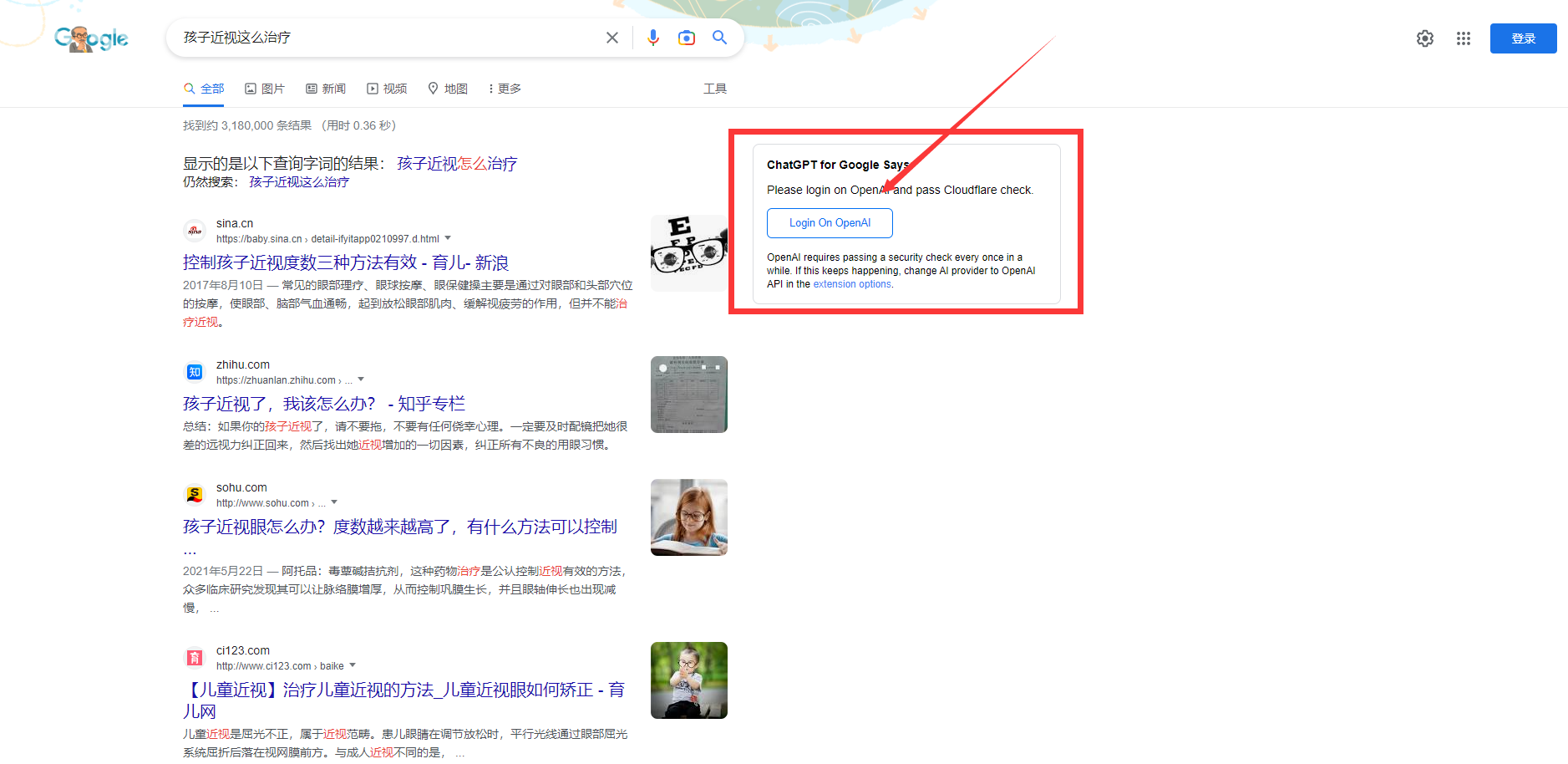This screenshot has width=1568, height=764.
Task: Select the 全部 results tab
Action: click(204, 89)
